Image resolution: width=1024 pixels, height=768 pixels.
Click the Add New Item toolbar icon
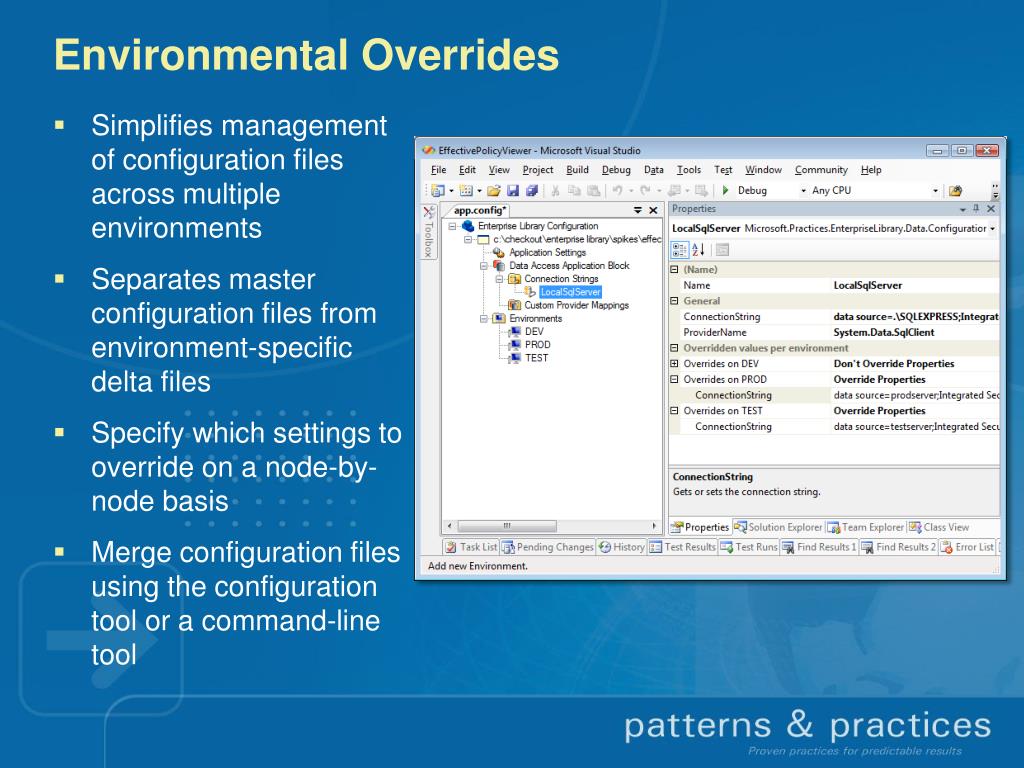pyautogui.click(x=466, y=191)
